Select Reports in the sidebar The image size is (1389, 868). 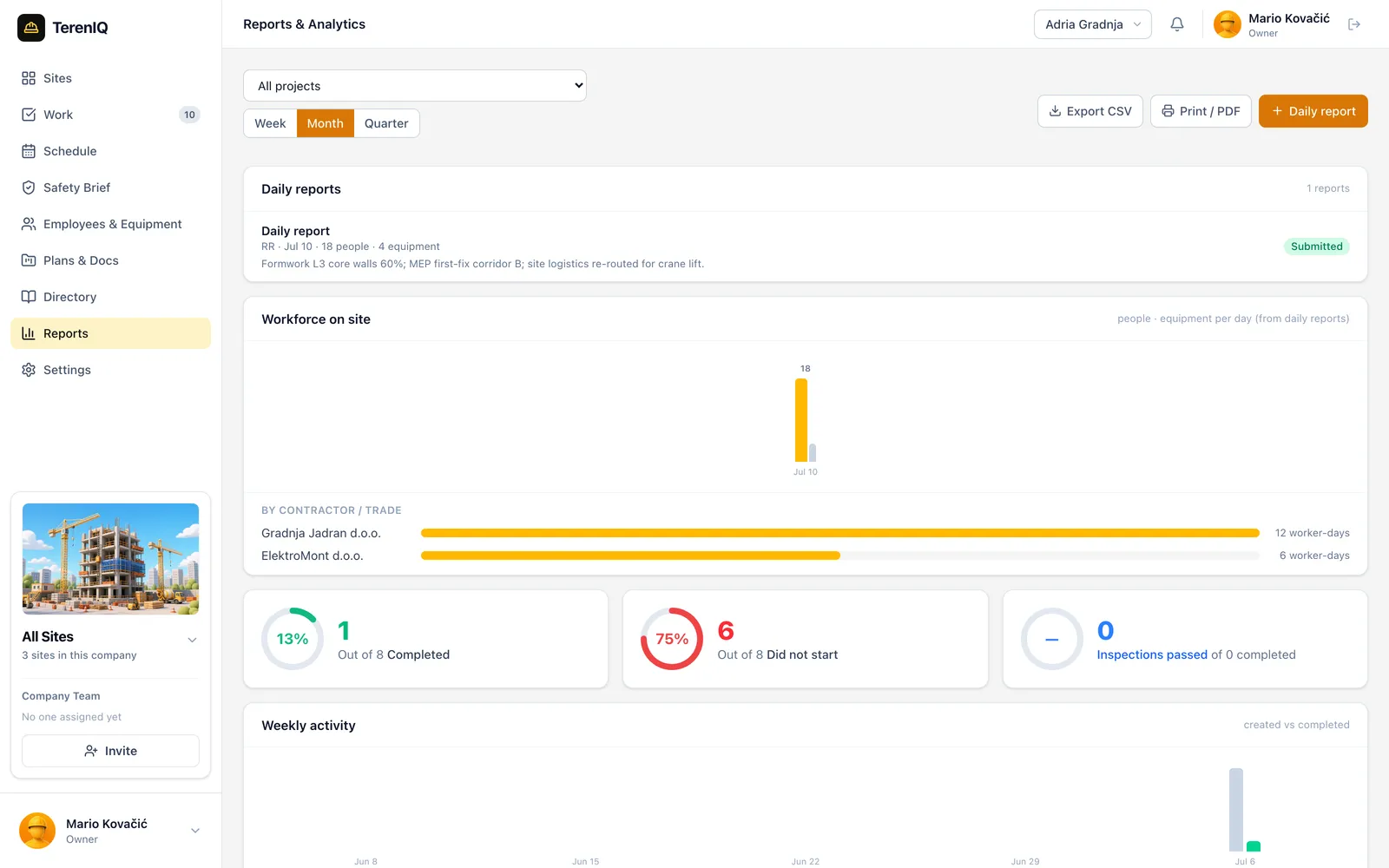[x=110, y=333]
